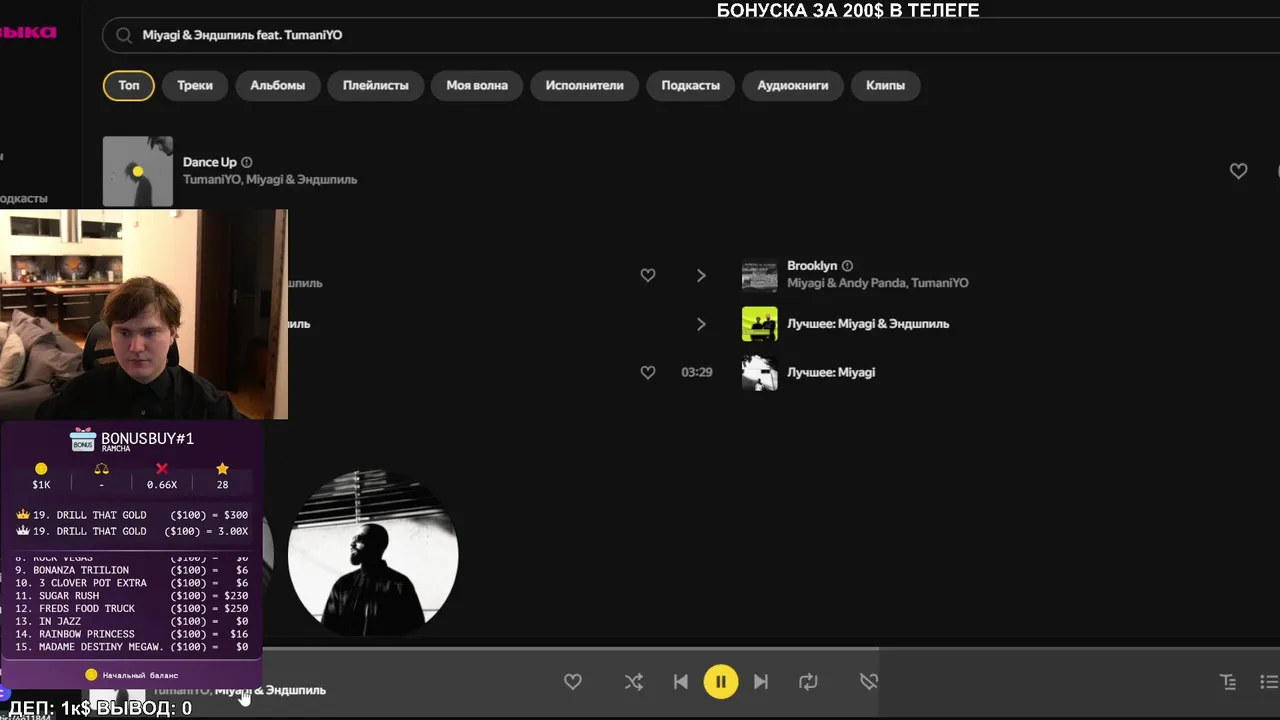Click the Подкасты sidebar item

pyautogui.click(x=23, y=199)
